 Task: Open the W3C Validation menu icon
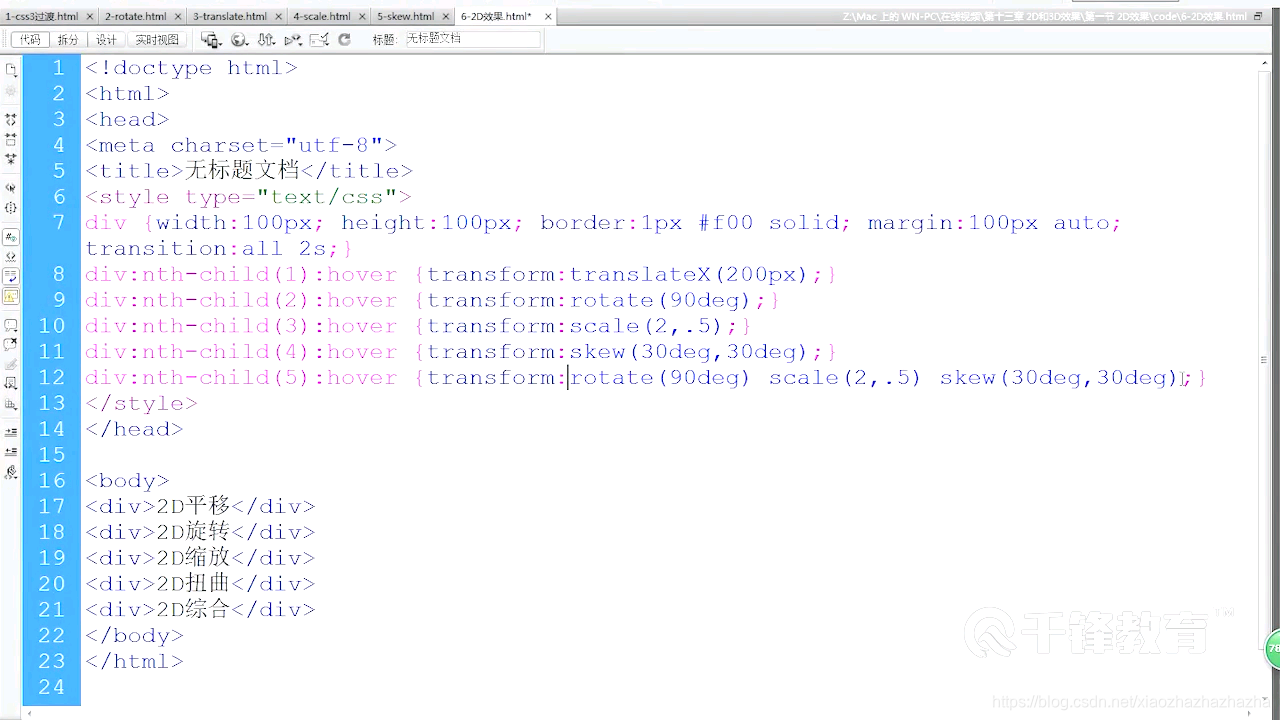[x=293, y=40]
